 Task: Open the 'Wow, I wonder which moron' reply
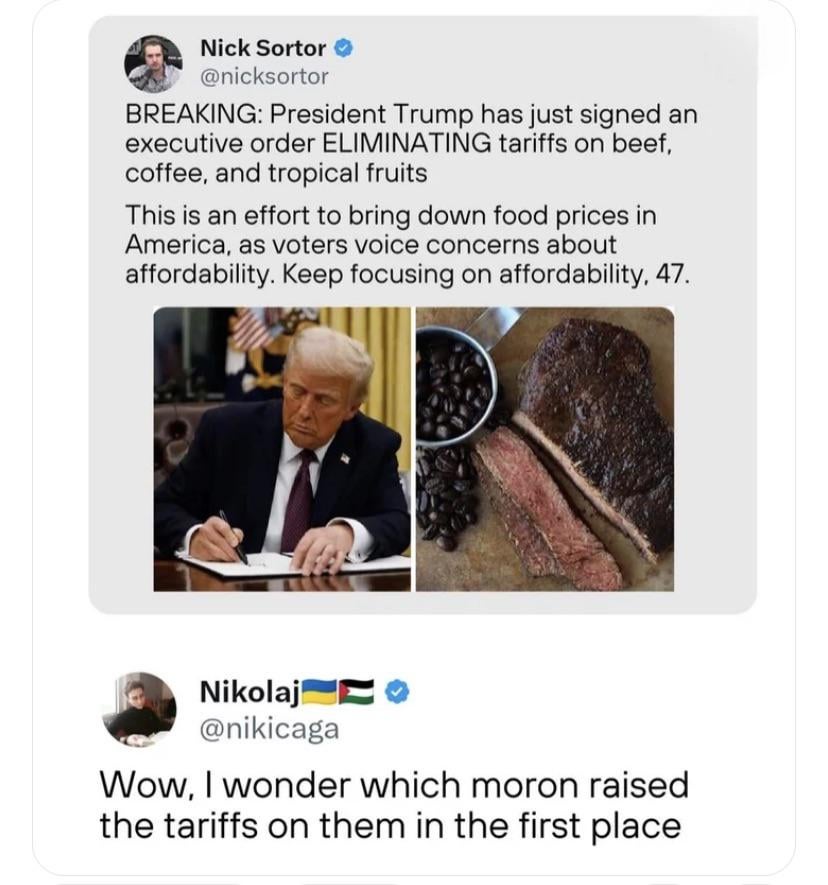[x=393, y=804]
